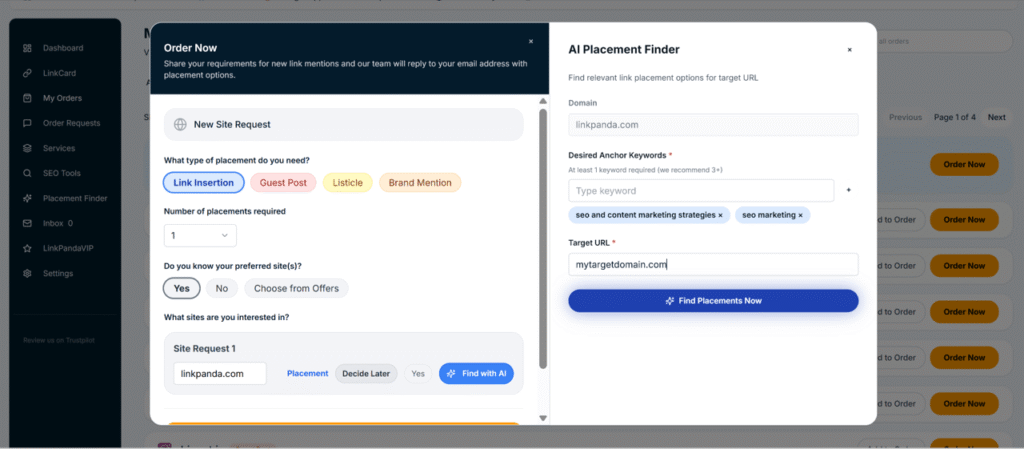Remove the 'seo marketing' keyword tag
The height and width of the screenshot is (449, 1024).
click(x=800, y=215)
